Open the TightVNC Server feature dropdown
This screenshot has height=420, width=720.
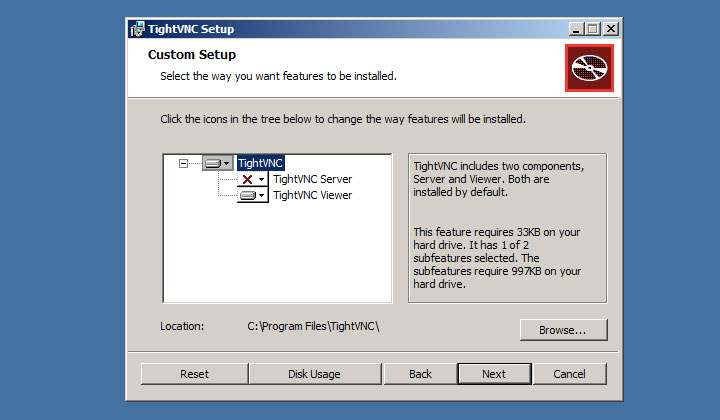coord(253,179)
